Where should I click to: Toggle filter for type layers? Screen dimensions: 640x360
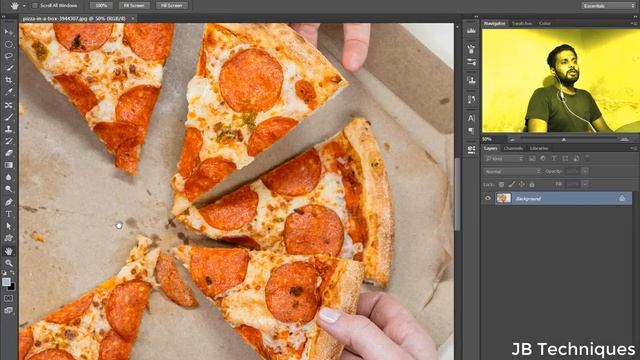(554, 158)
